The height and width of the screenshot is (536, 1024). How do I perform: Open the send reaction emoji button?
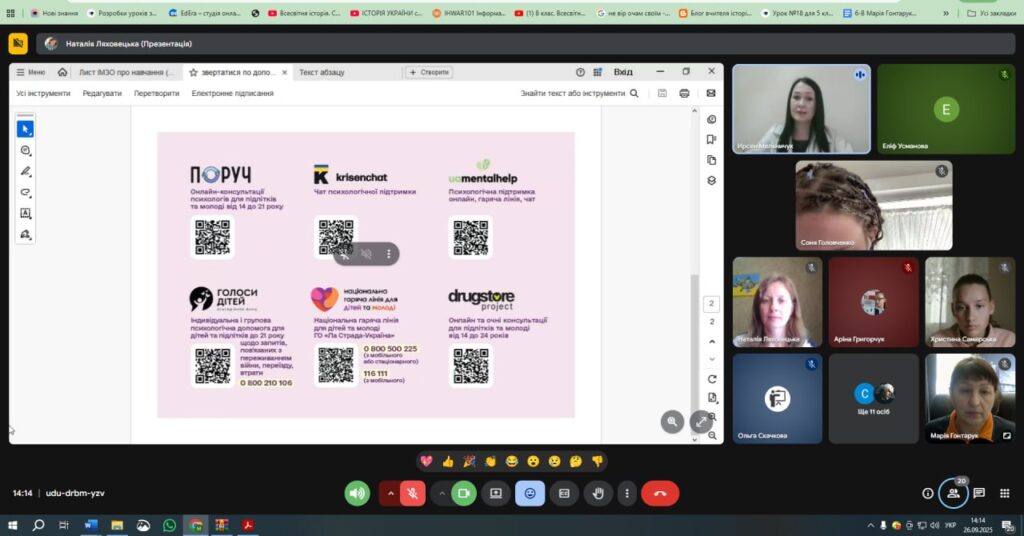[529, 493]
